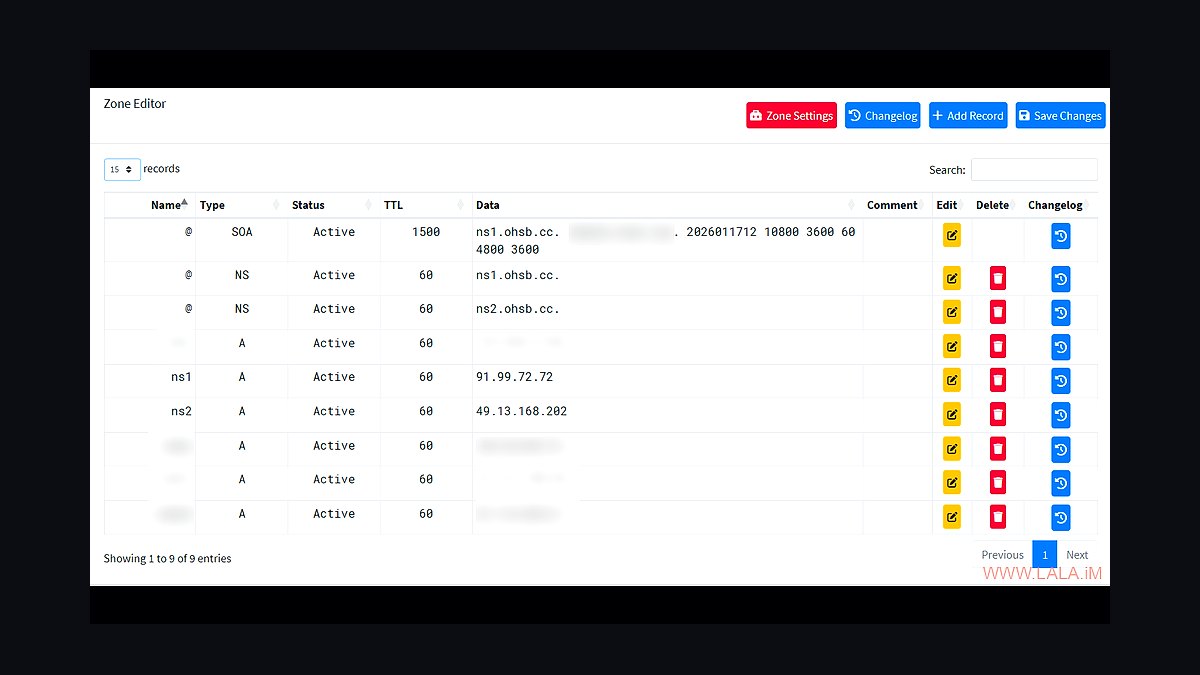Edit the NS record ns1.ohsb.cc.
Screen dimensions: 1200x675
[x=951, y=279]
